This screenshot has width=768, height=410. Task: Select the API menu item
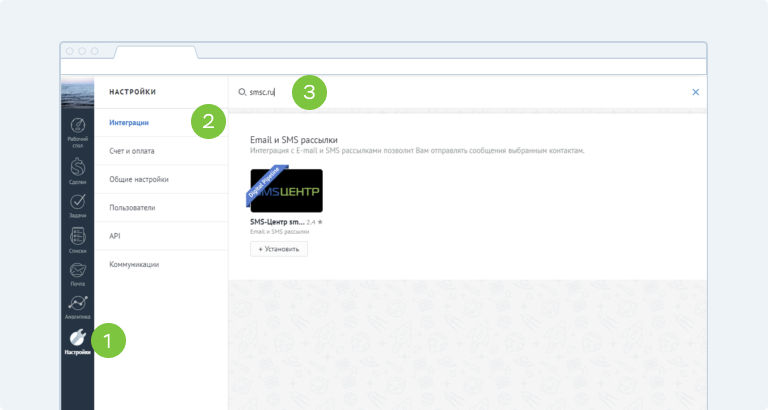pyautogui.click(x=115, y=236)
